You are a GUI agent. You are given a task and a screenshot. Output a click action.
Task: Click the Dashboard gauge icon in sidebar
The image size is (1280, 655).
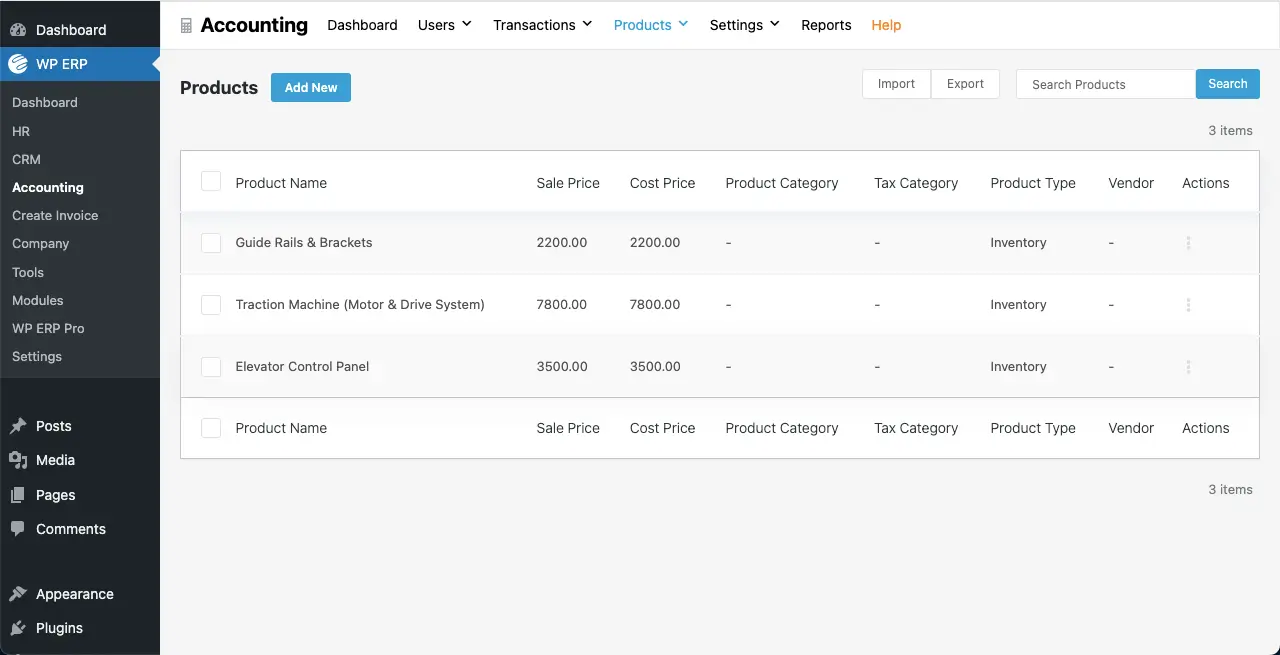click(18, 30)
